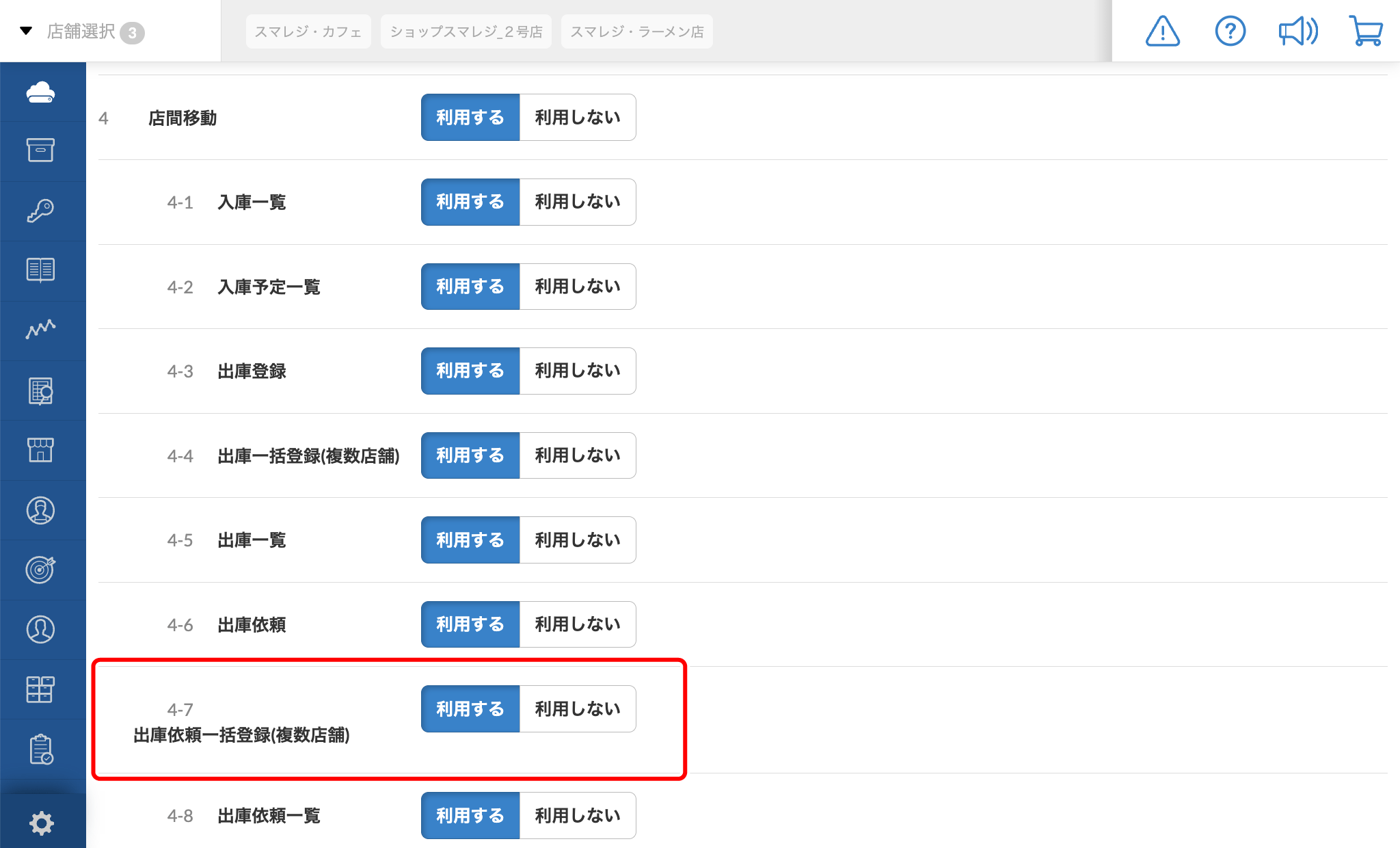The width and height of the screenshot is (1400, 848).
Task: Click the cloud home icon in sidebar
Action: coord(41,92)
